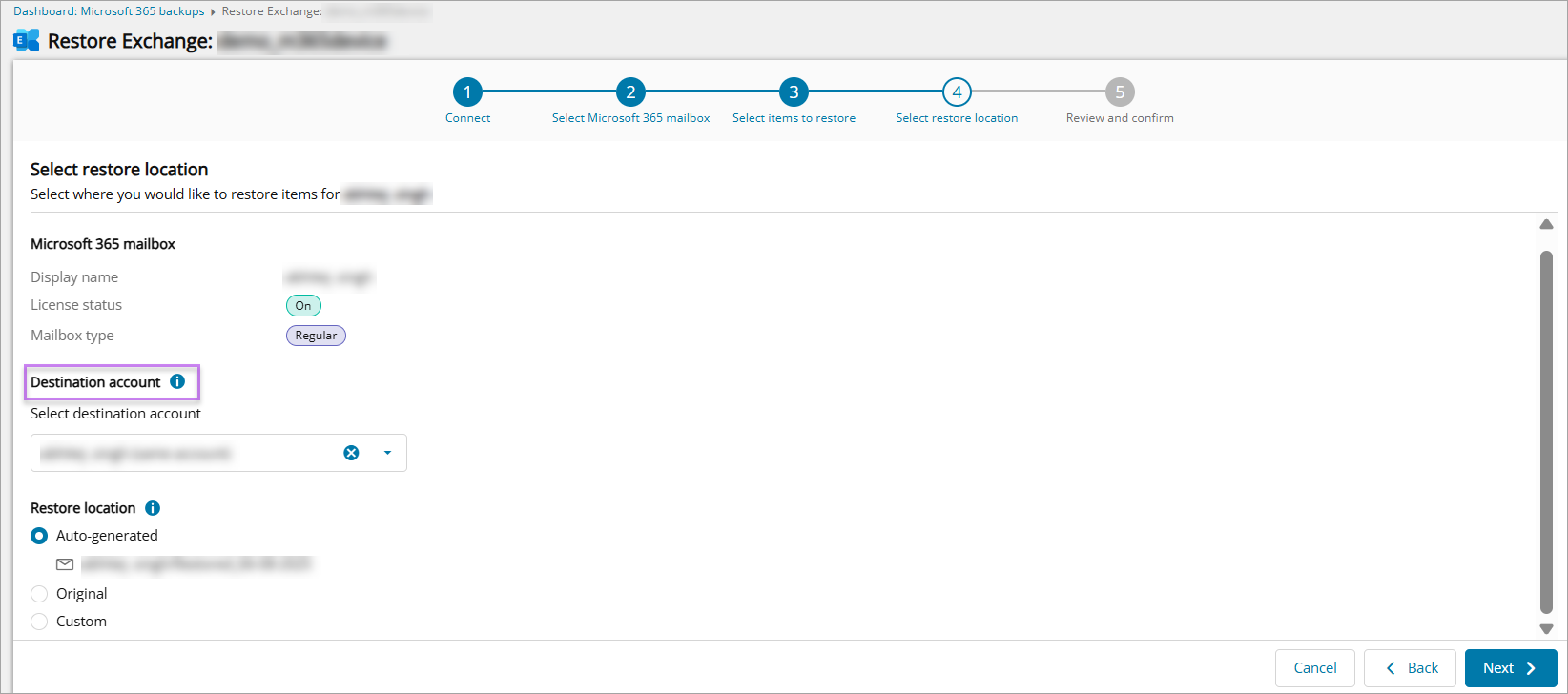Choose the Custom restore location option
Screen dimensions: 1568x694
coord(39,622)
